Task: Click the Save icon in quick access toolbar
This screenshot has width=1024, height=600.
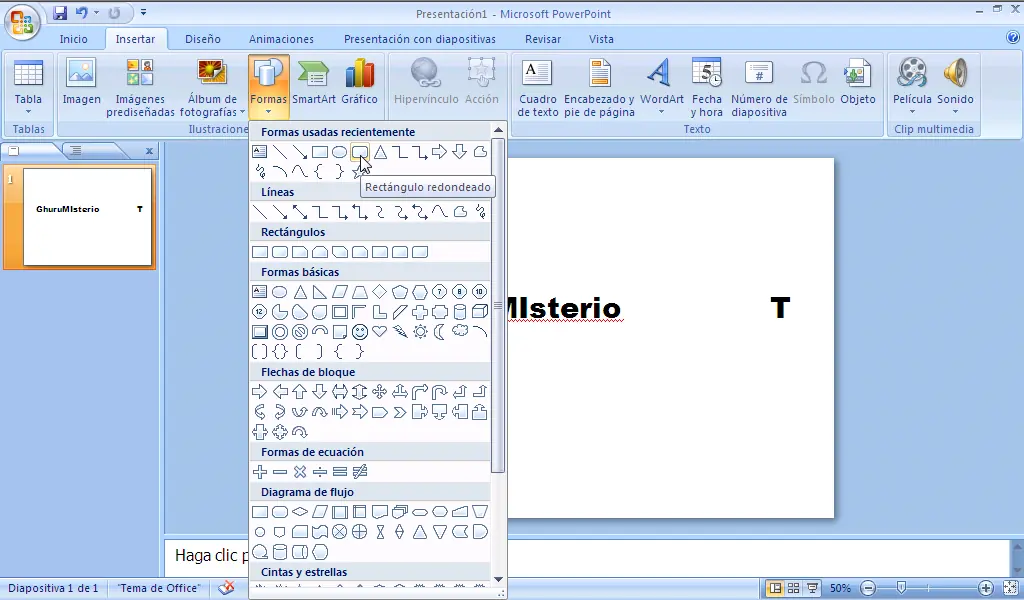Action: [x=60, y=12]
